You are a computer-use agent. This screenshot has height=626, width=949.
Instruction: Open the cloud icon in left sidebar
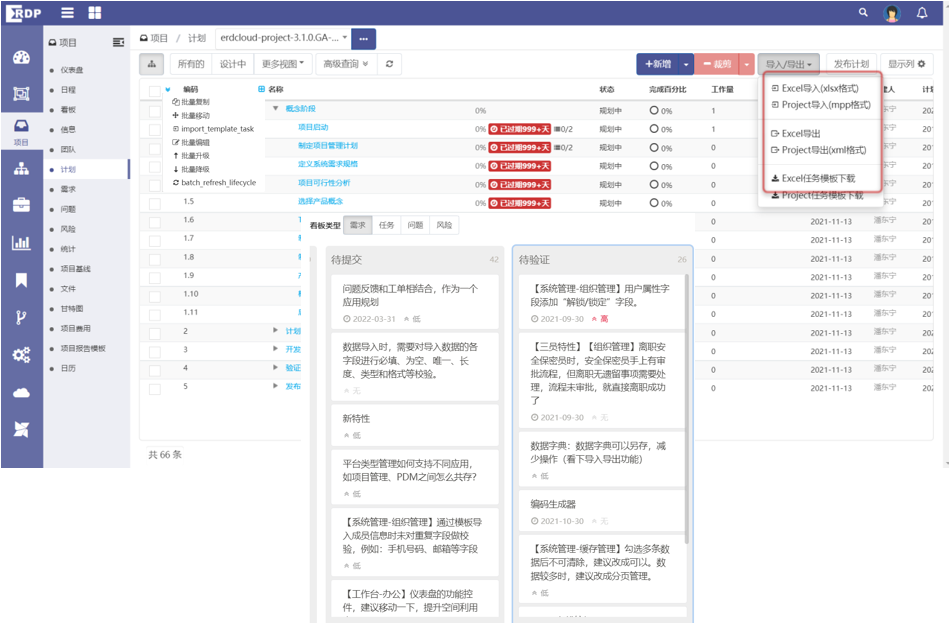pos(21,393)
